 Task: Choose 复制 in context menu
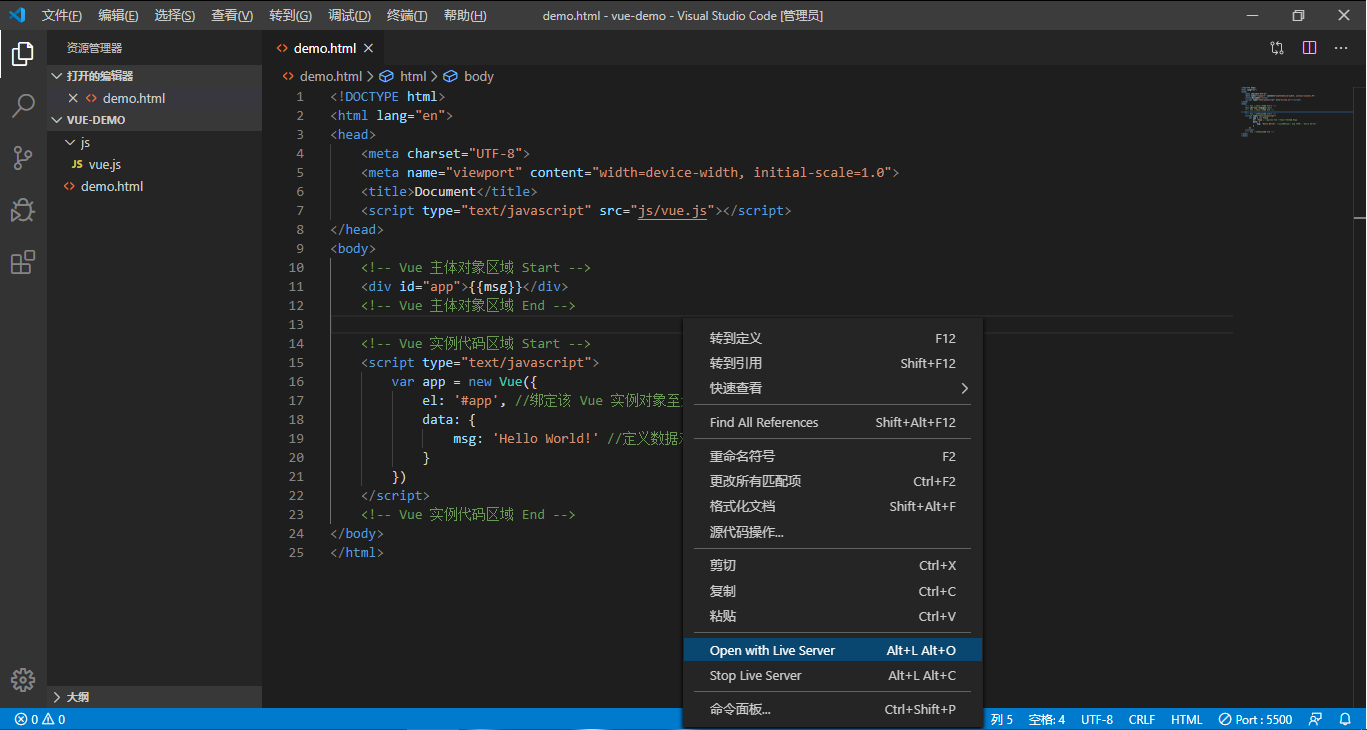click(x=832, y=591)
